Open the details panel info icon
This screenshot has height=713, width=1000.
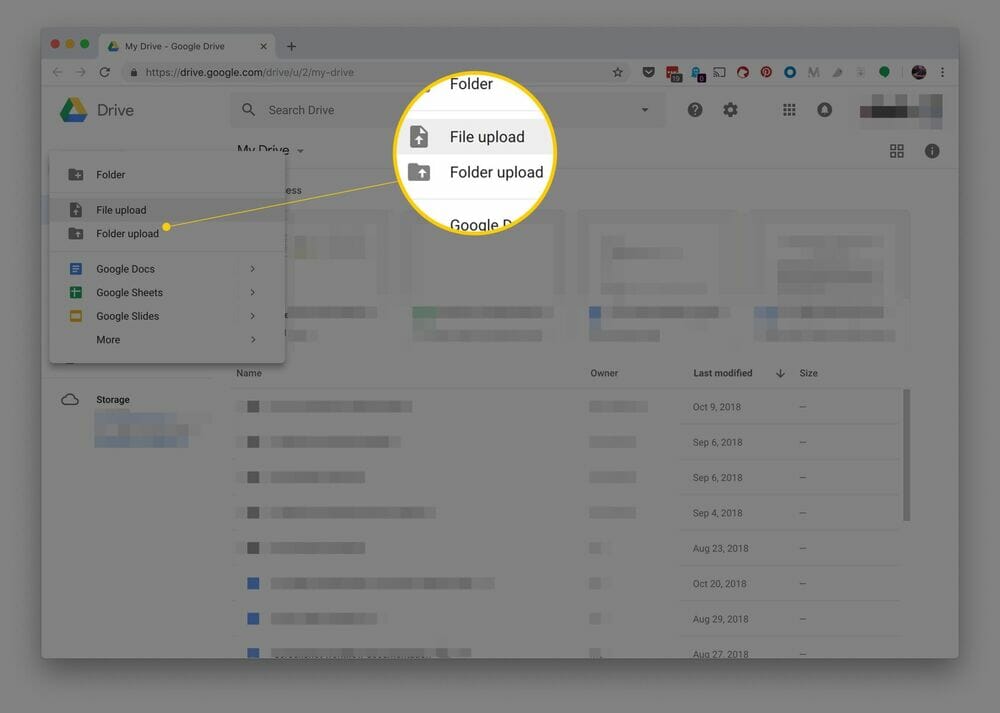[x=932, y=150]
